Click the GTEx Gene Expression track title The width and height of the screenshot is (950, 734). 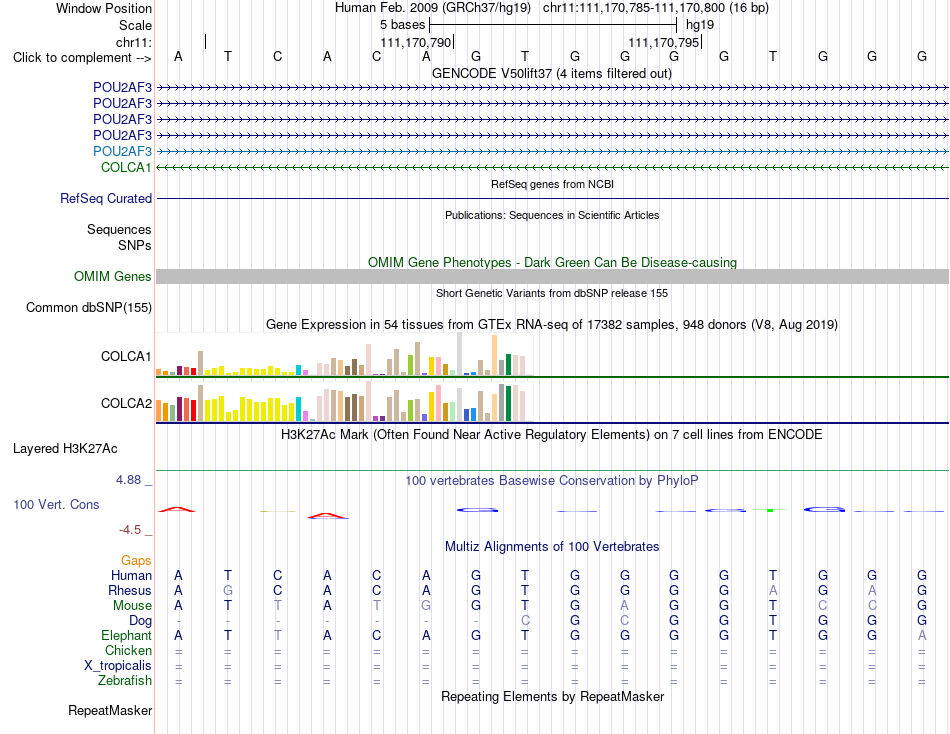click(552, 325)
